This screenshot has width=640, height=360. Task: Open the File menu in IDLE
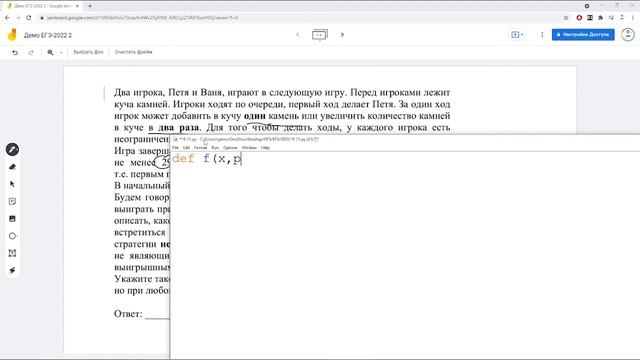[x=176, y=147]
